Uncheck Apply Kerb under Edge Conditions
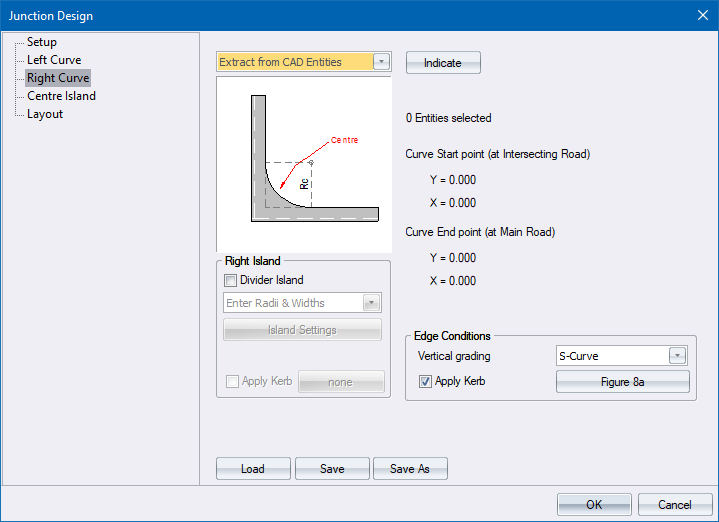Screen dimensions: 719x522 (426, 381)
